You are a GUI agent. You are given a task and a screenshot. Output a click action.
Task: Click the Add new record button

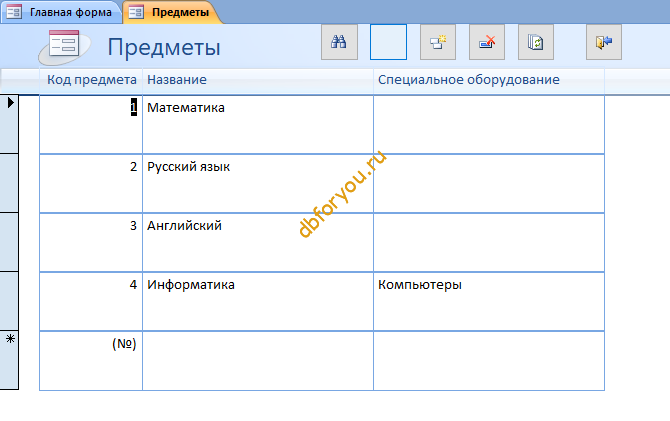[438, 42]
